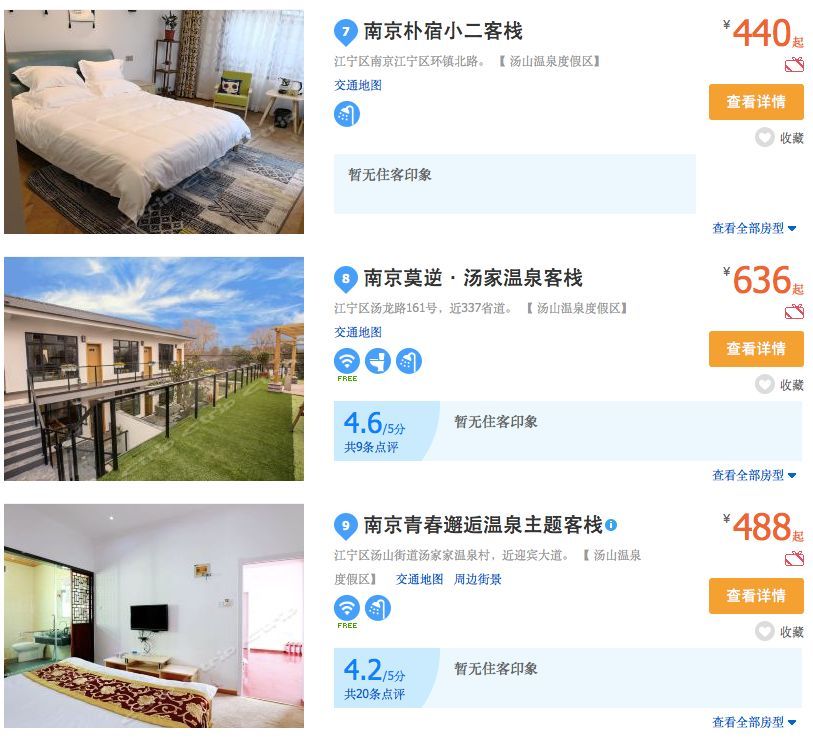
Task: Click toilet icon for 南京莫逆·汤家温泉客栈
Action: [x=378, y=361]
